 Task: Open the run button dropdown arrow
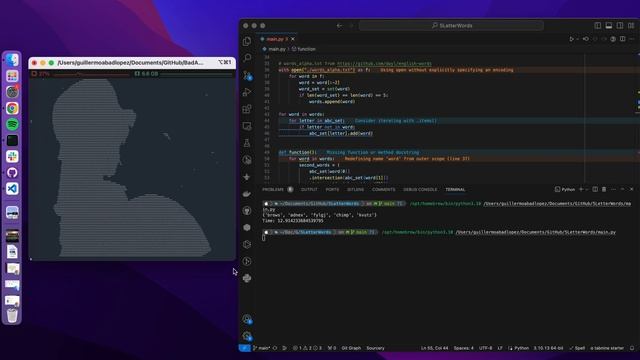pyautogui.click(x=577, y=39)
